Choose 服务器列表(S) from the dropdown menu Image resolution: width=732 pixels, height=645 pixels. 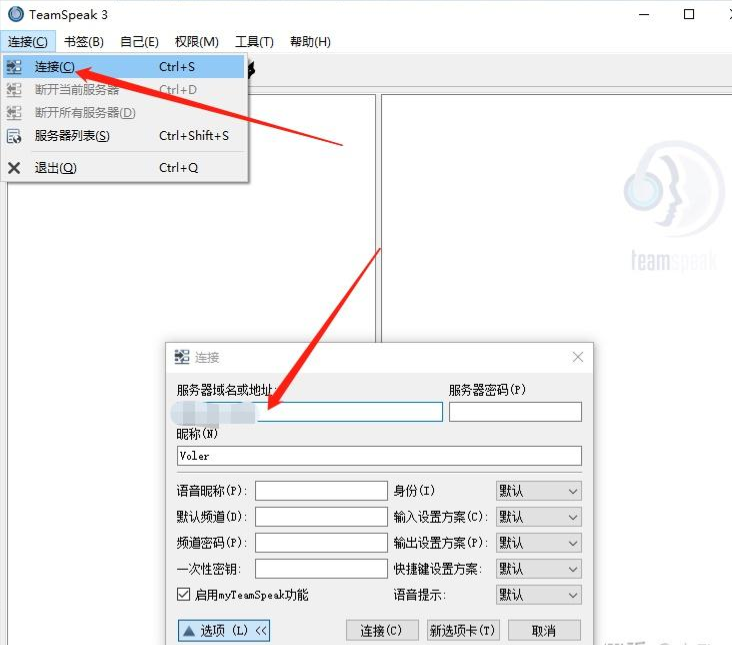[x=124, y=136]
